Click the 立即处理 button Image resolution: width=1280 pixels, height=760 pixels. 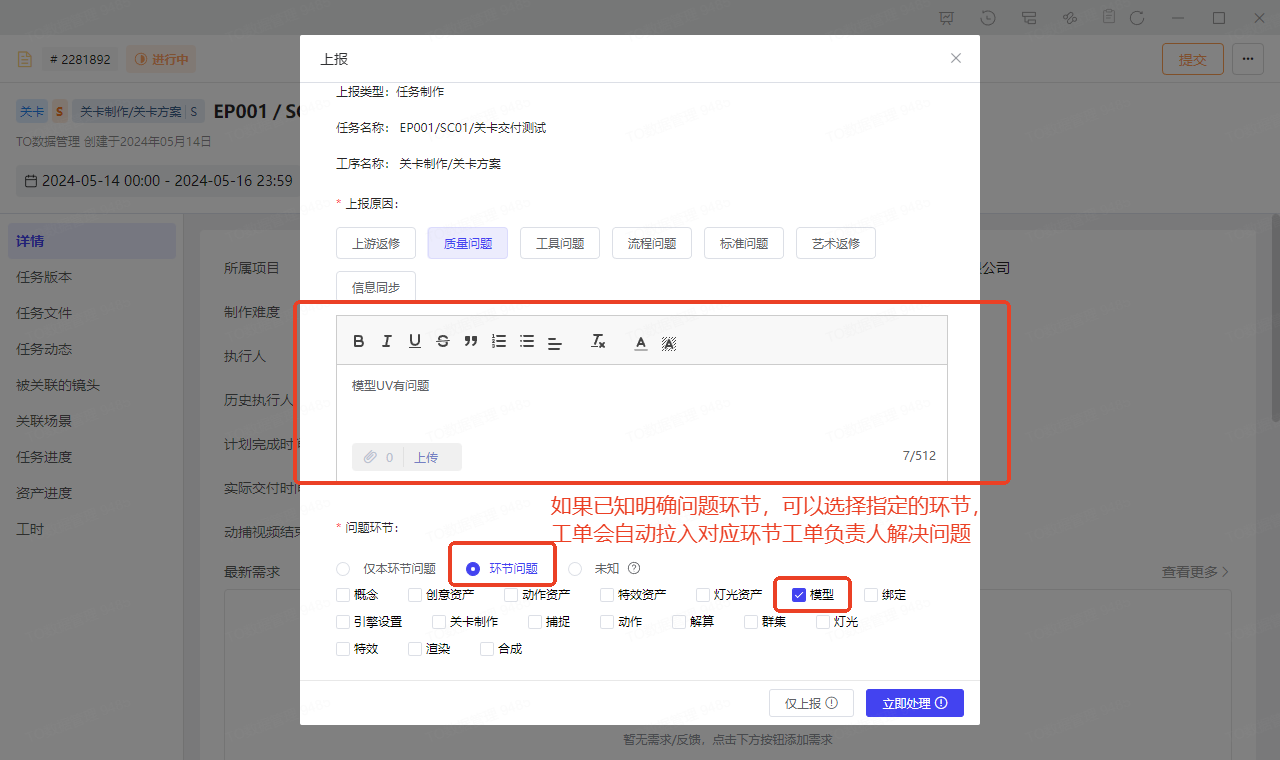914,703
